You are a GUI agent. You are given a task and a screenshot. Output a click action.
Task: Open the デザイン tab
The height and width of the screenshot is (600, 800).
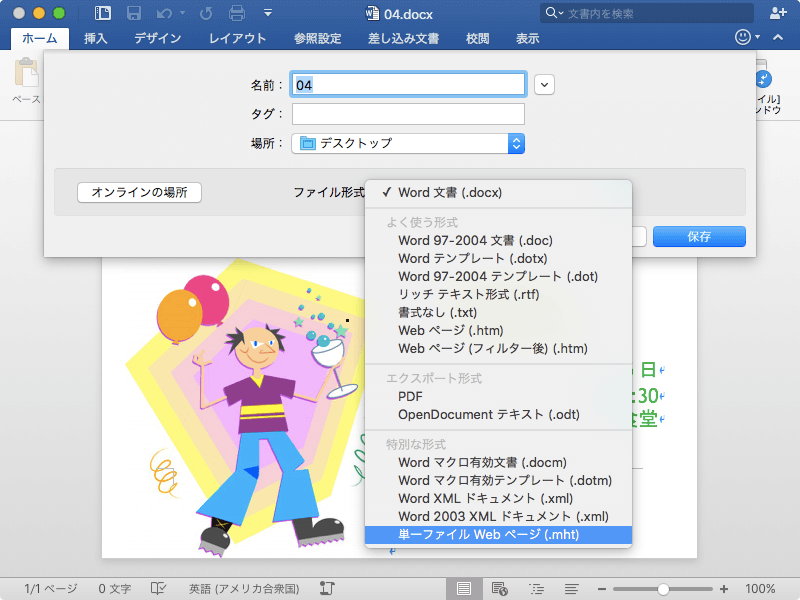point(158,38)
